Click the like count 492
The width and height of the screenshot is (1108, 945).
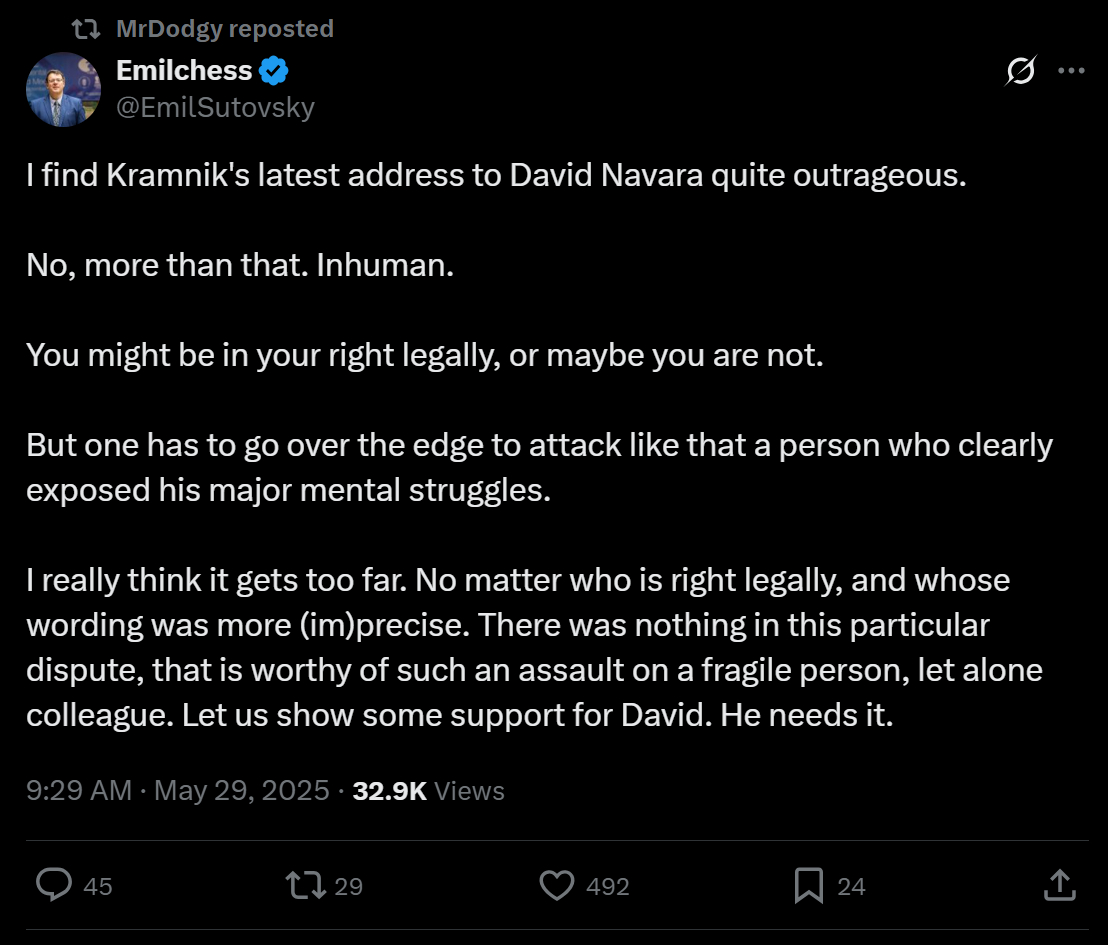(609, 886)
